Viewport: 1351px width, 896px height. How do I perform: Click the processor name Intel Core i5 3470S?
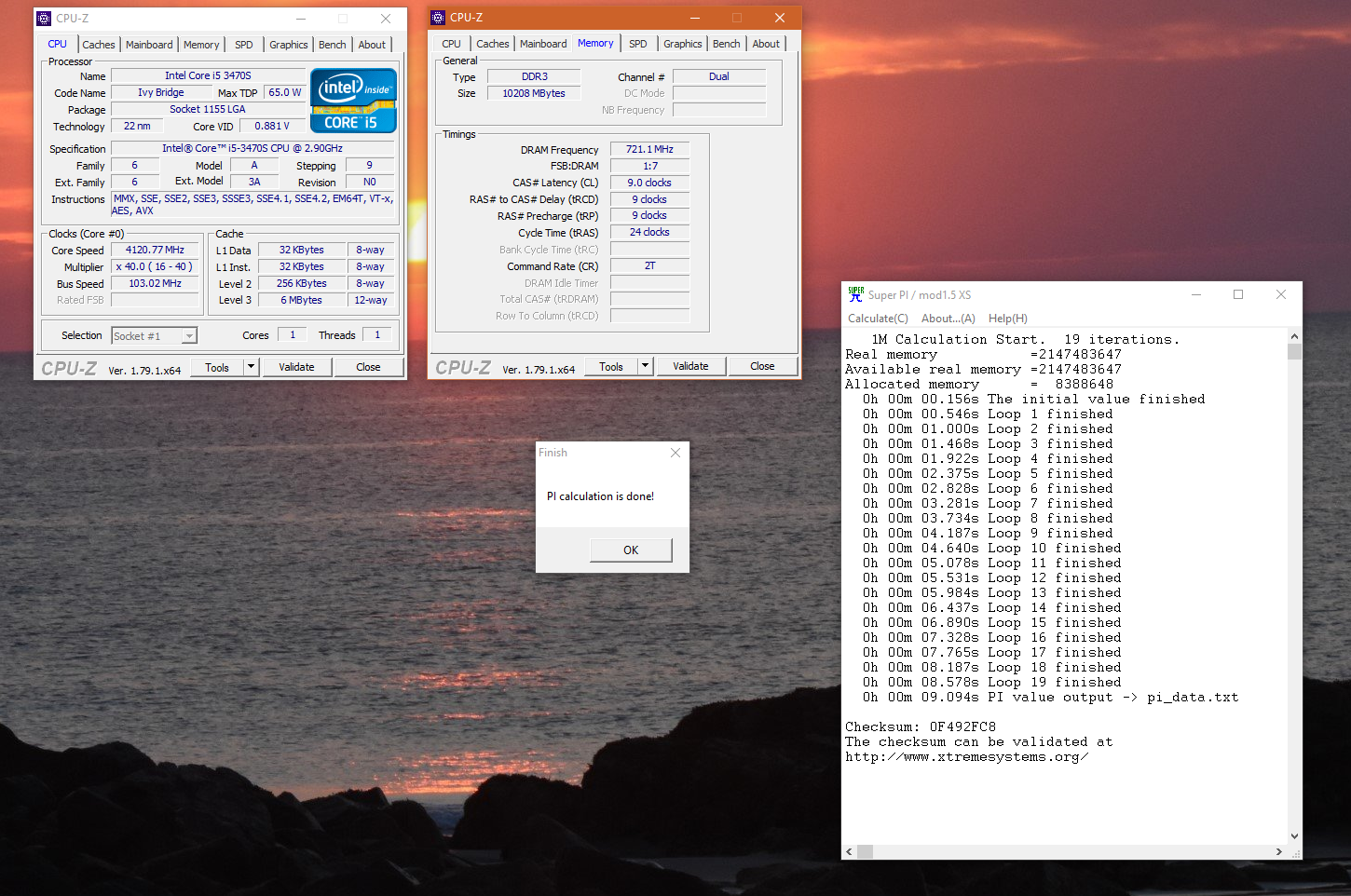point(208,75)
